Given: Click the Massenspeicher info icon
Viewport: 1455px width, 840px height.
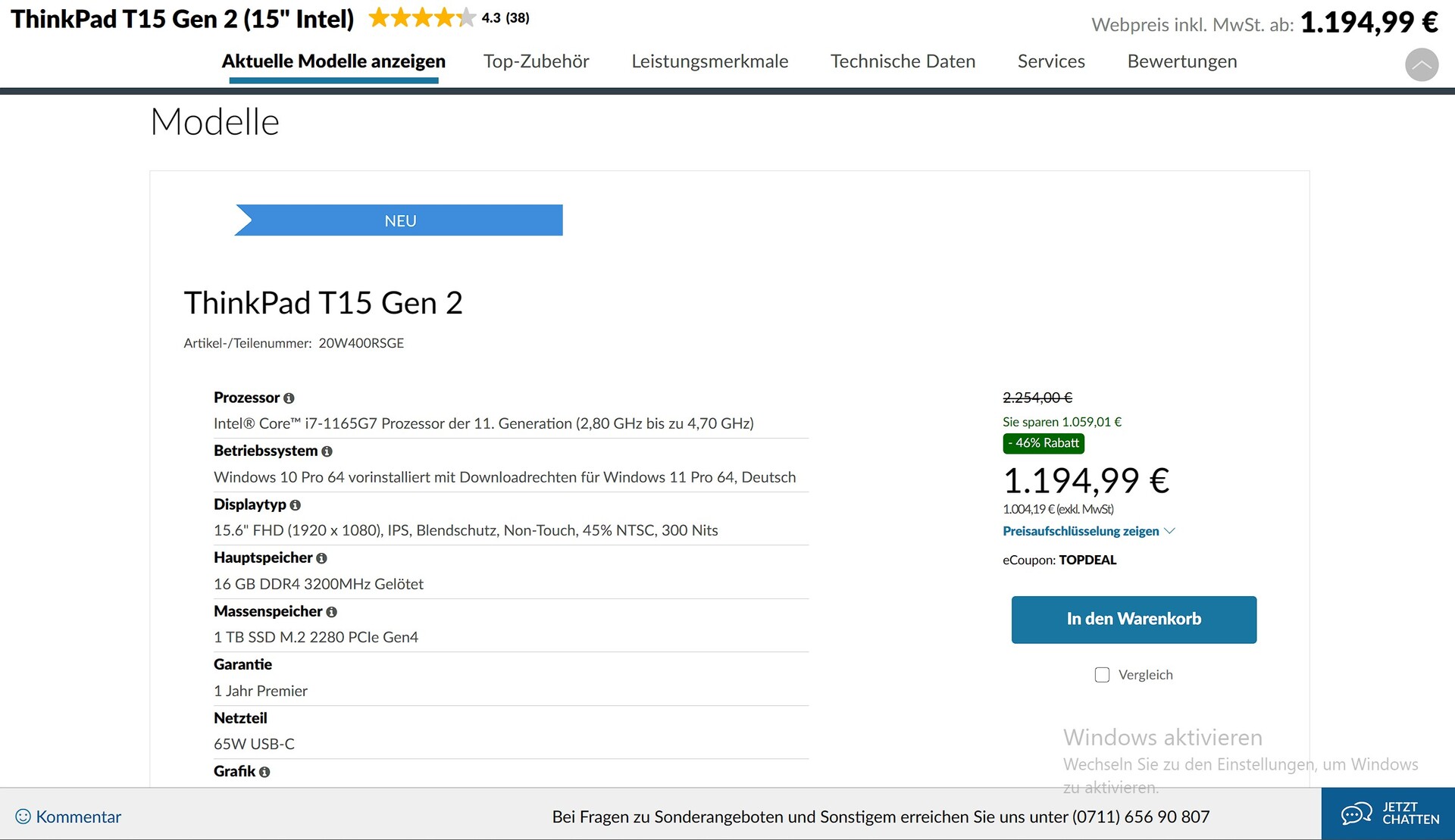Looking at the screenshot, I should [331, 612].
